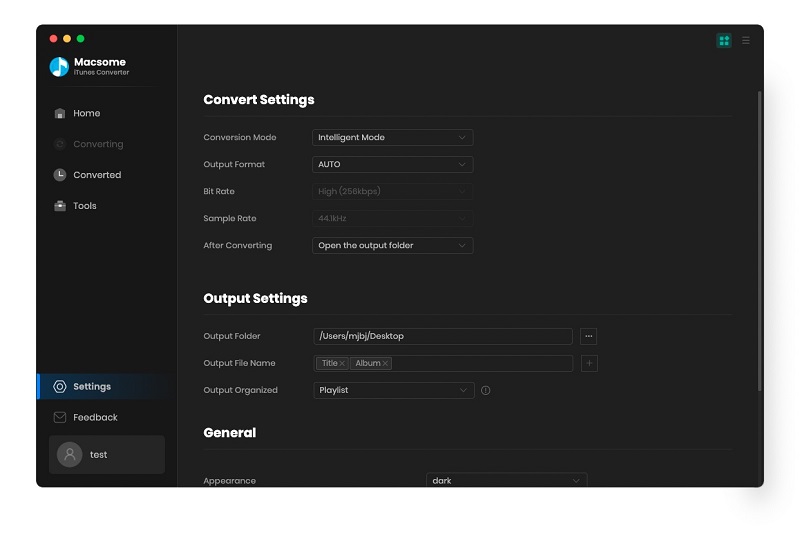
Task: Click the Output Settings heading
Action: pyautogui.click(x=255, y=299)
